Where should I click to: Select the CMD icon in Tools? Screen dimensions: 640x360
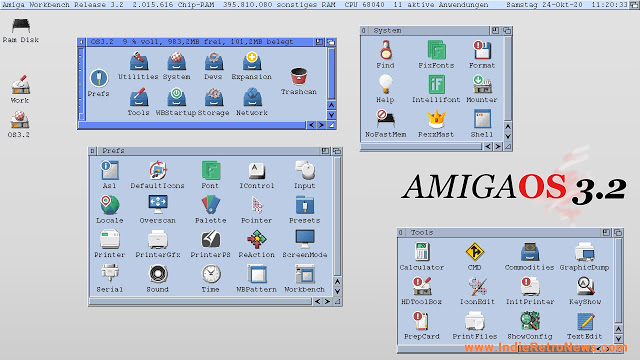coord(475,252)
